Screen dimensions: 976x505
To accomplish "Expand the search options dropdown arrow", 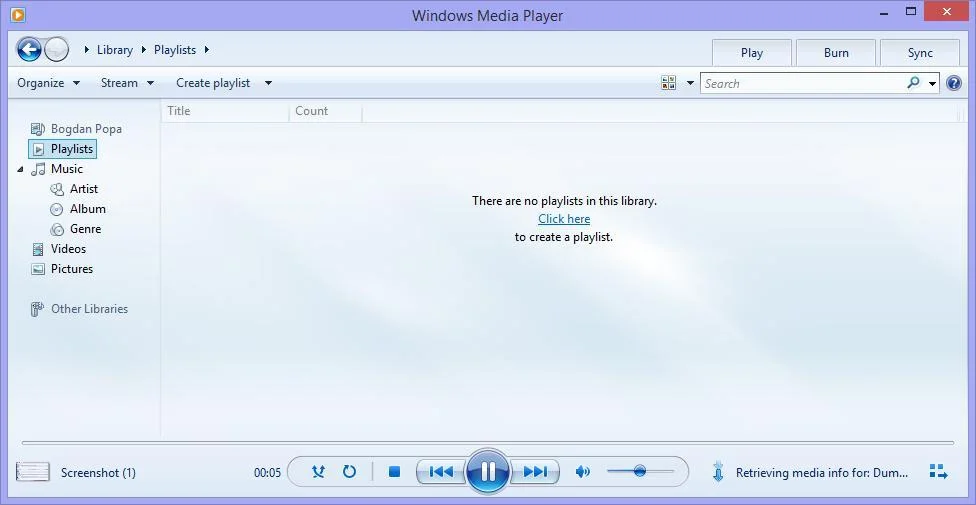I will (x=932, y=83).
